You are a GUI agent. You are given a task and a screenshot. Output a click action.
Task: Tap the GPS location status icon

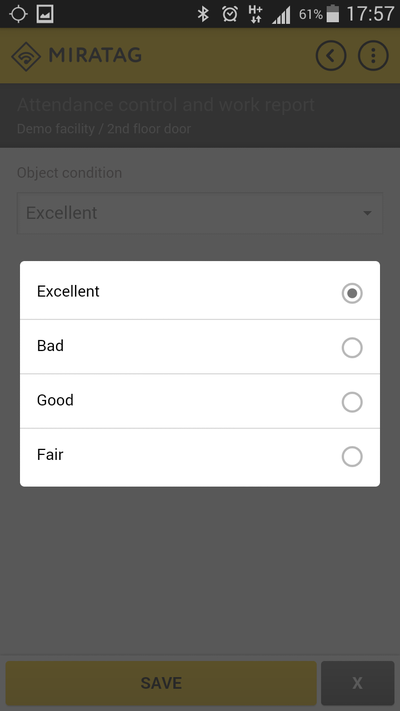click(x=18, y=14)
